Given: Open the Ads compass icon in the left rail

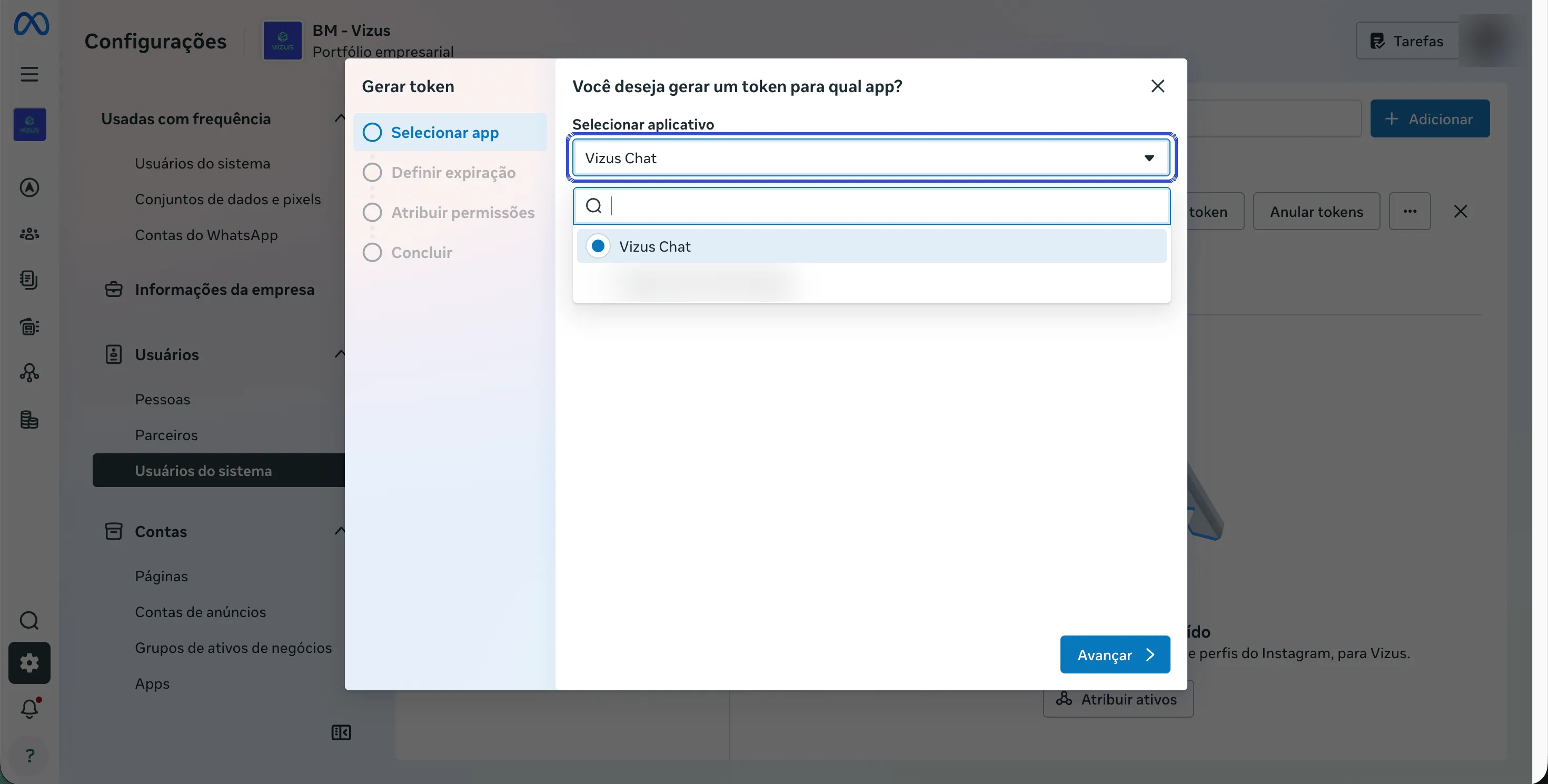Looking at the screenshot, I should coord(29,187).
